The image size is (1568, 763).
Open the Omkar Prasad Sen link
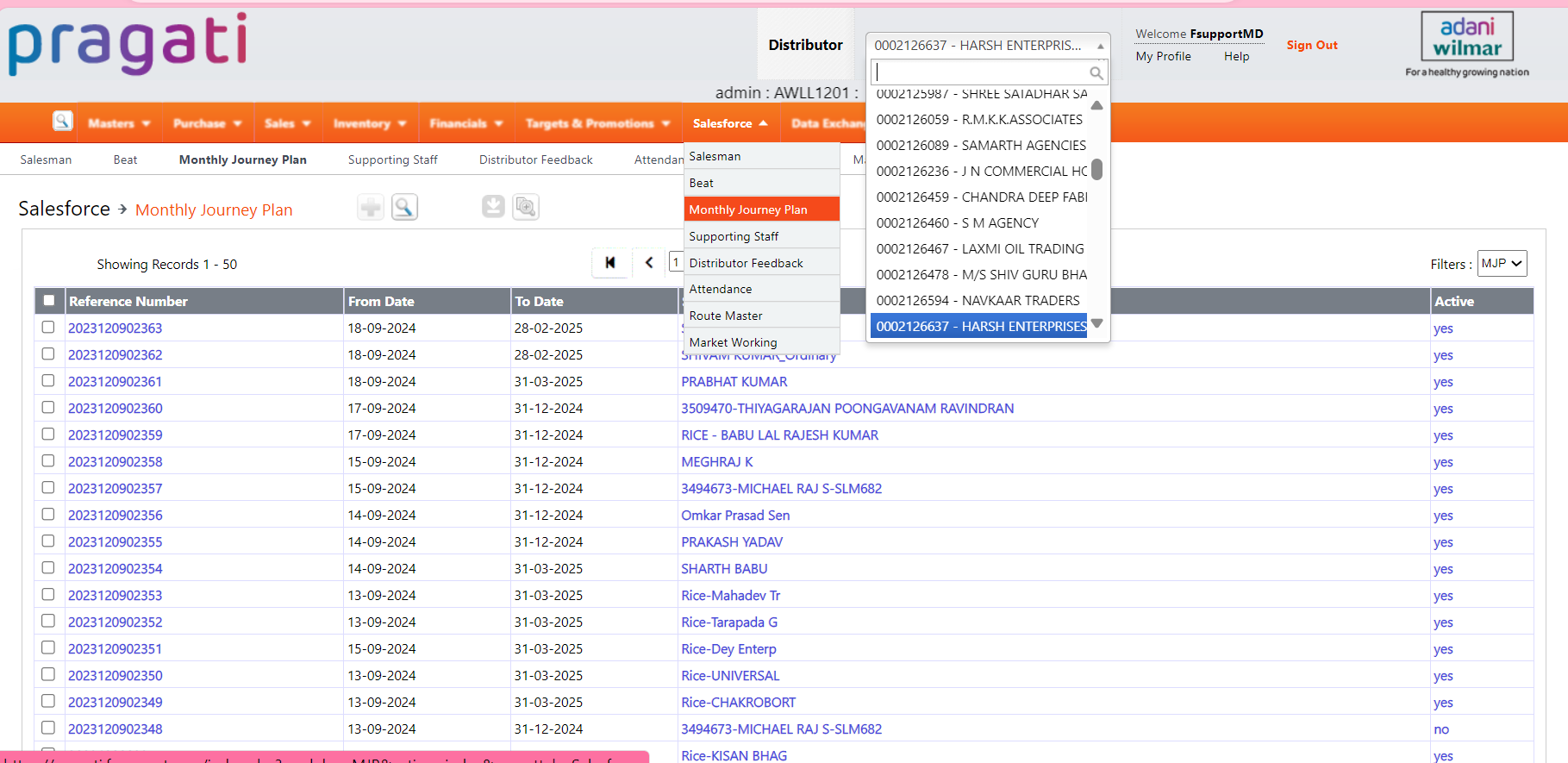tap(735, 515)
